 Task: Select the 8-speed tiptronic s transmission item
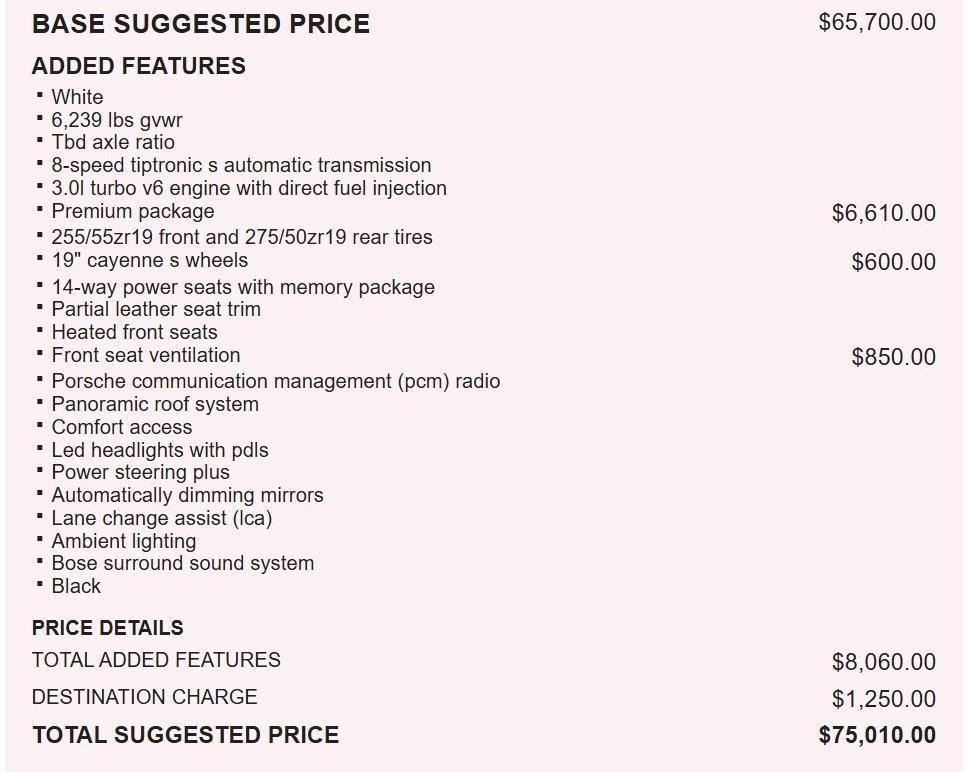[241, 165]
